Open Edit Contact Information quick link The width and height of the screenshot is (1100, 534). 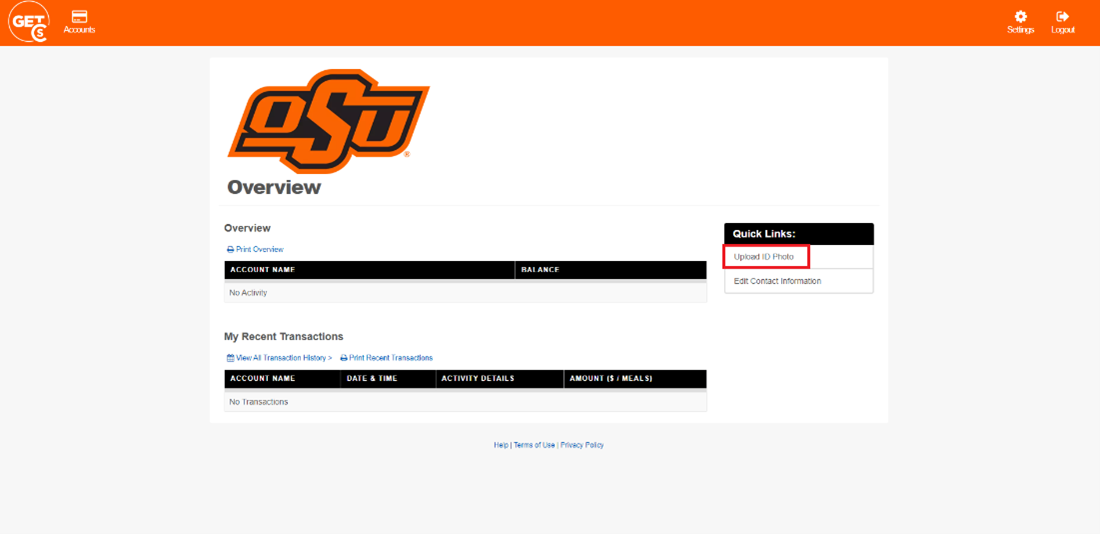tap(777, 281)
